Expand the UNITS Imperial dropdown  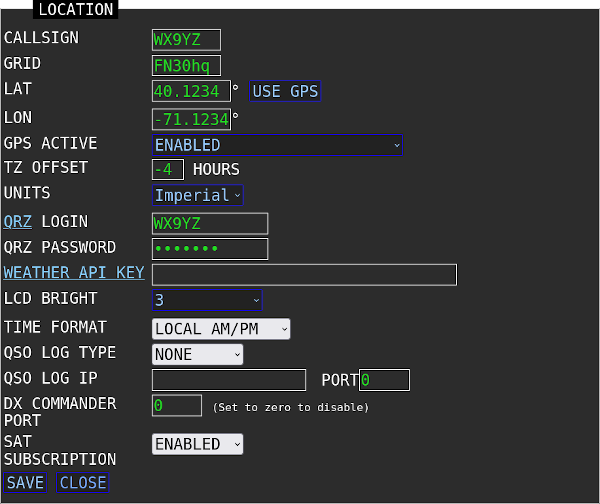tap(197, 195)
